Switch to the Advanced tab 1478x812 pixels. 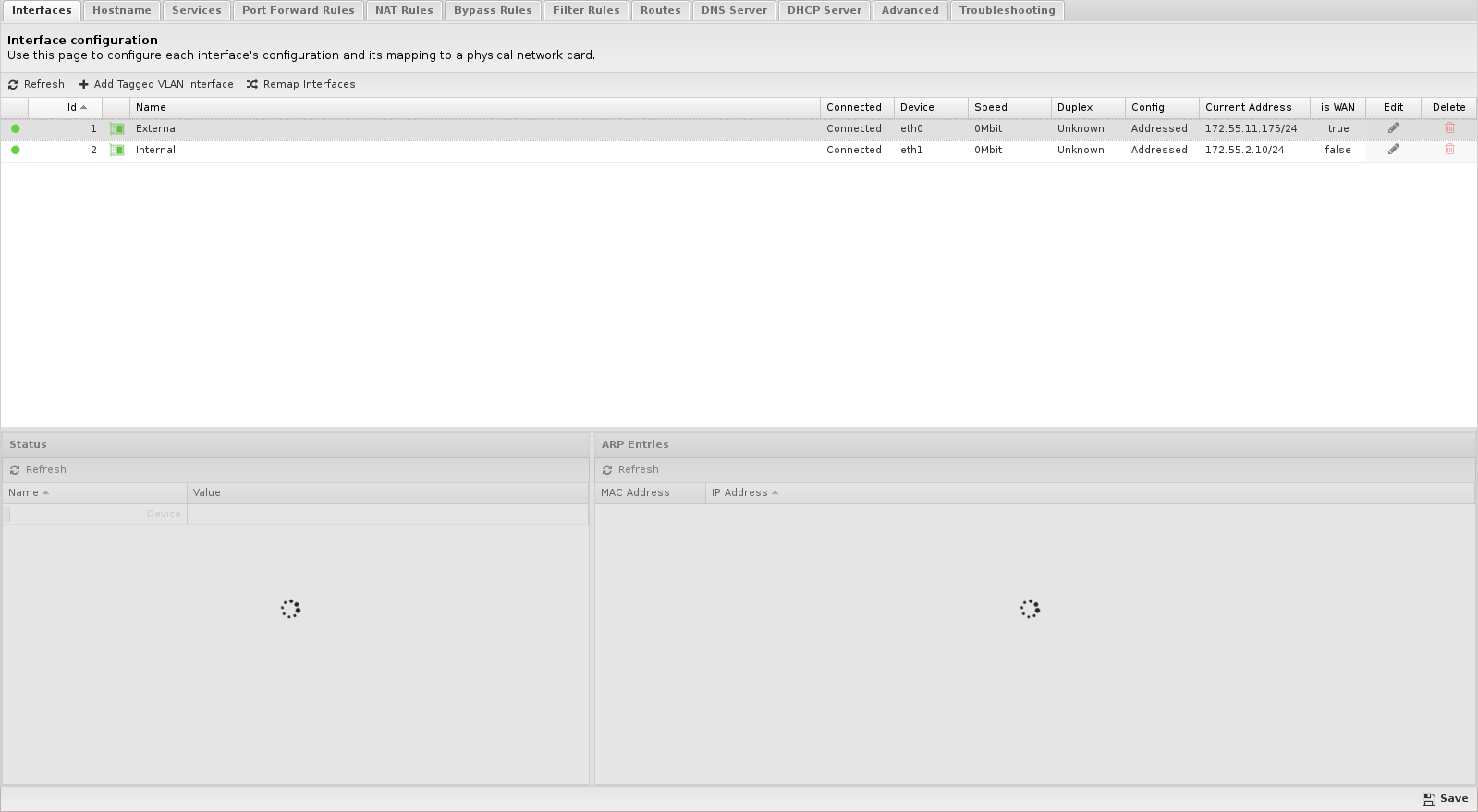910,10
